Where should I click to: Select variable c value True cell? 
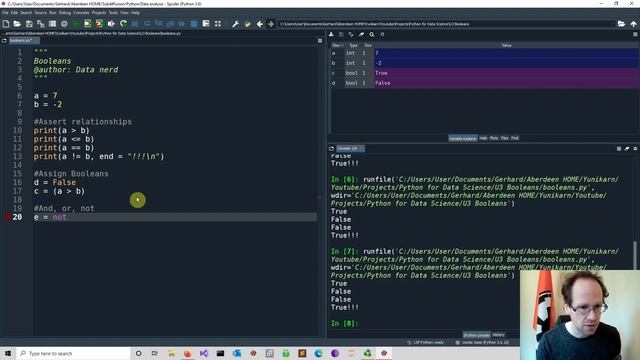[506, 73]
